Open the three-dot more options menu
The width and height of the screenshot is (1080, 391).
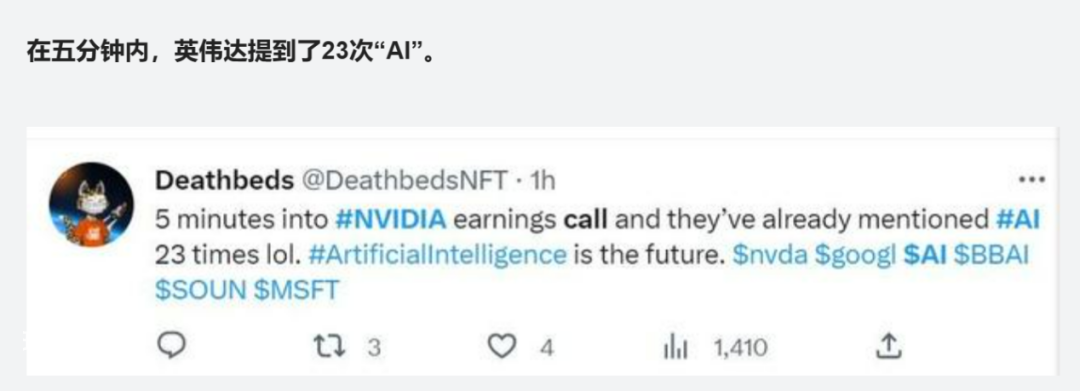(1031, 180)
